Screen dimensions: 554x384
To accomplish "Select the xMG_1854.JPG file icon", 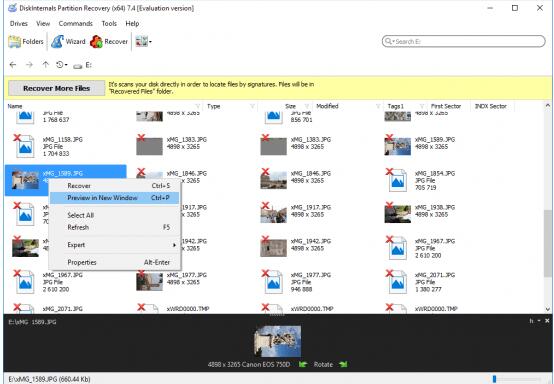I will click(397, 180).
